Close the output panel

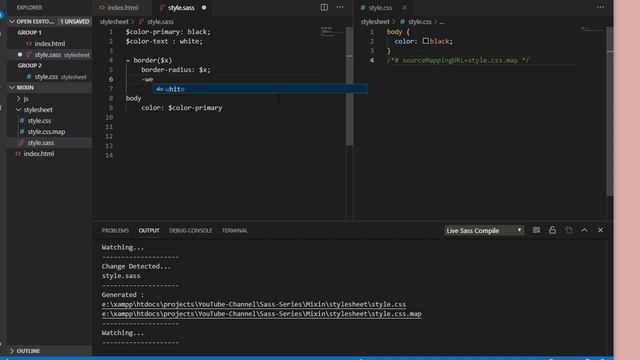600,231
